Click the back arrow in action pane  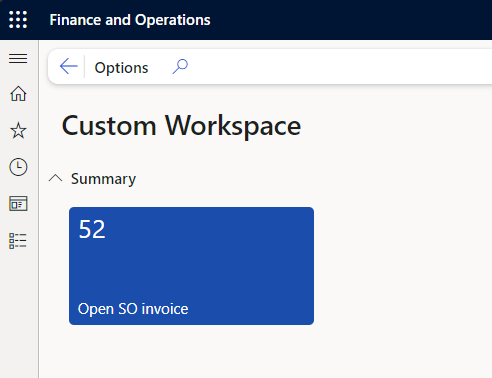point(69,67)
